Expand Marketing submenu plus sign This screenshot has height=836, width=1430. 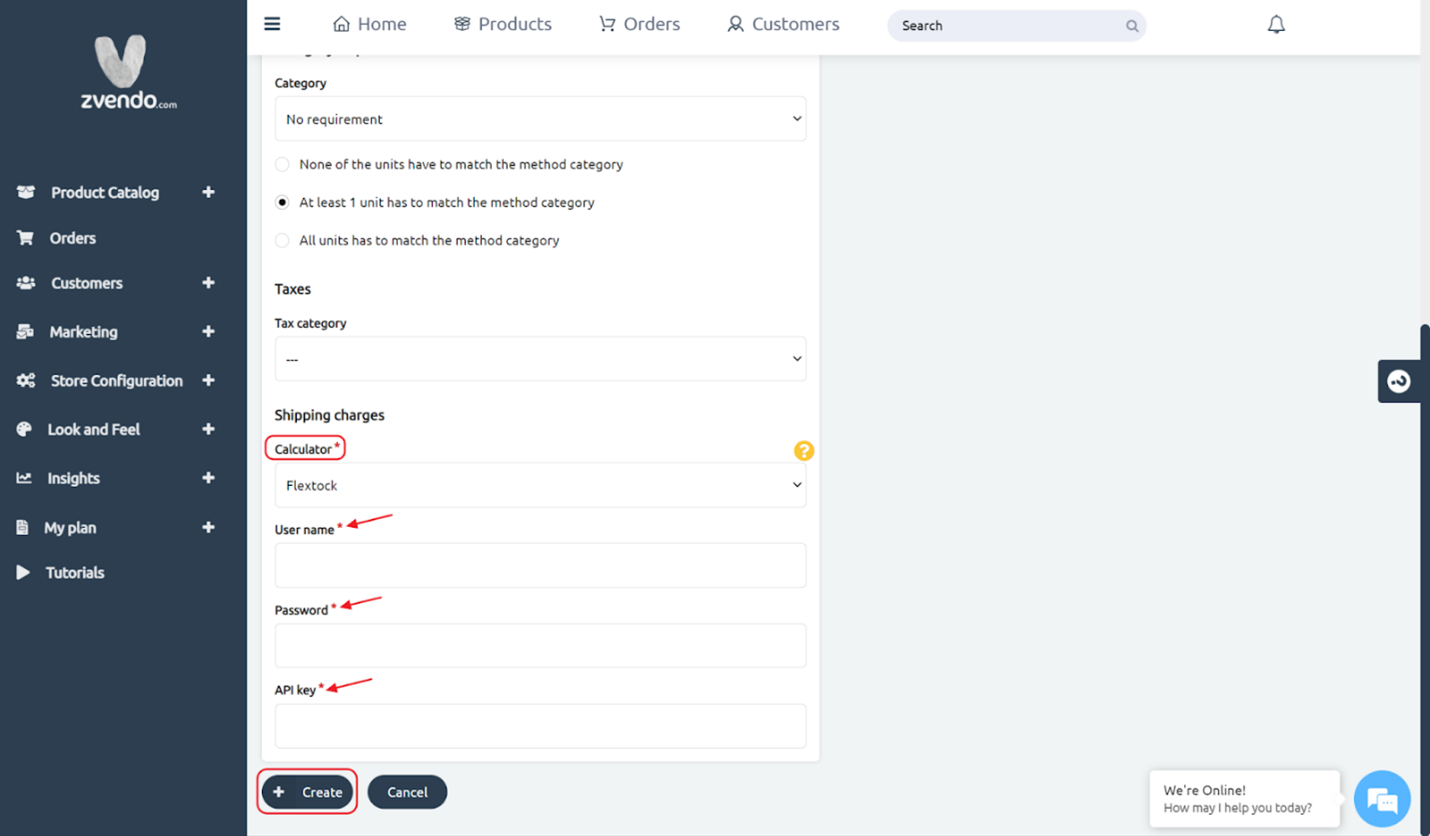coord(208,332)
